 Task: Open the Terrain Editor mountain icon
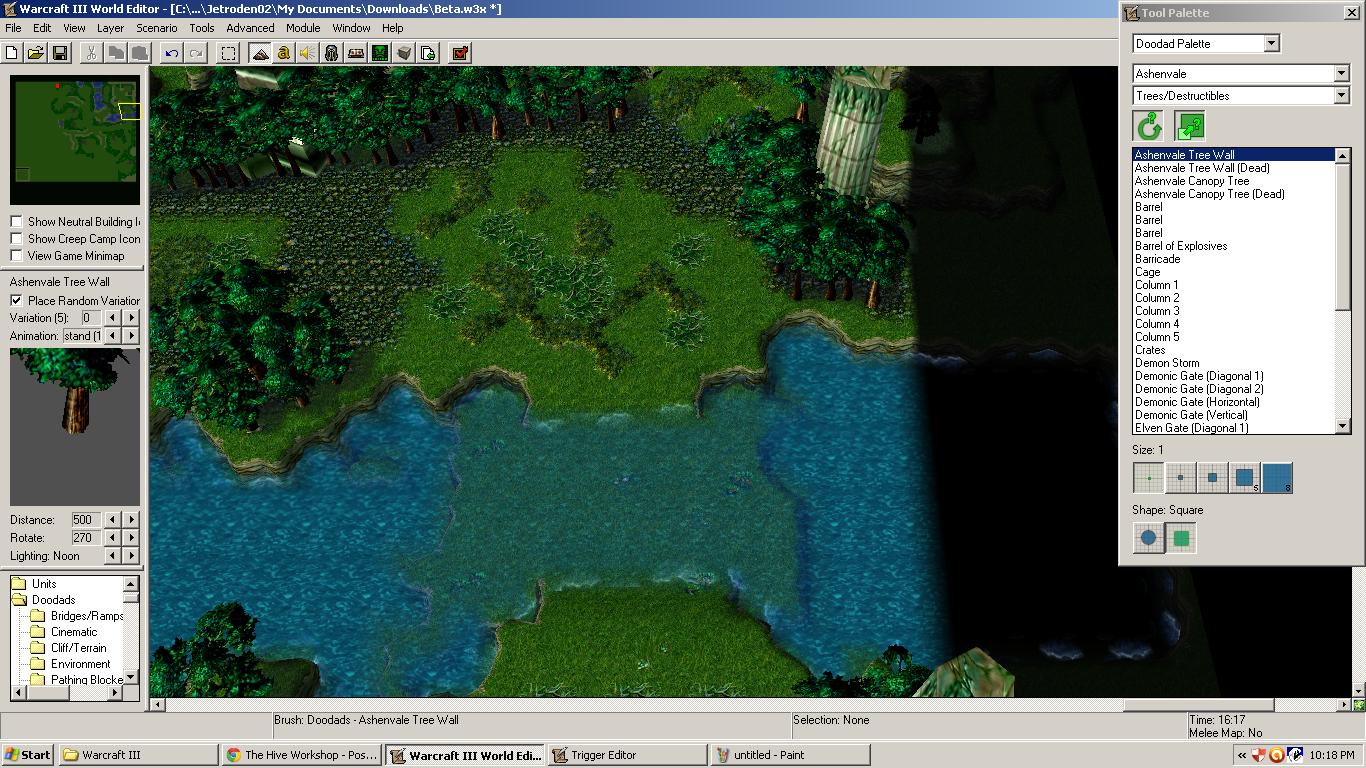pyautogui.click(x=260, y=53)
